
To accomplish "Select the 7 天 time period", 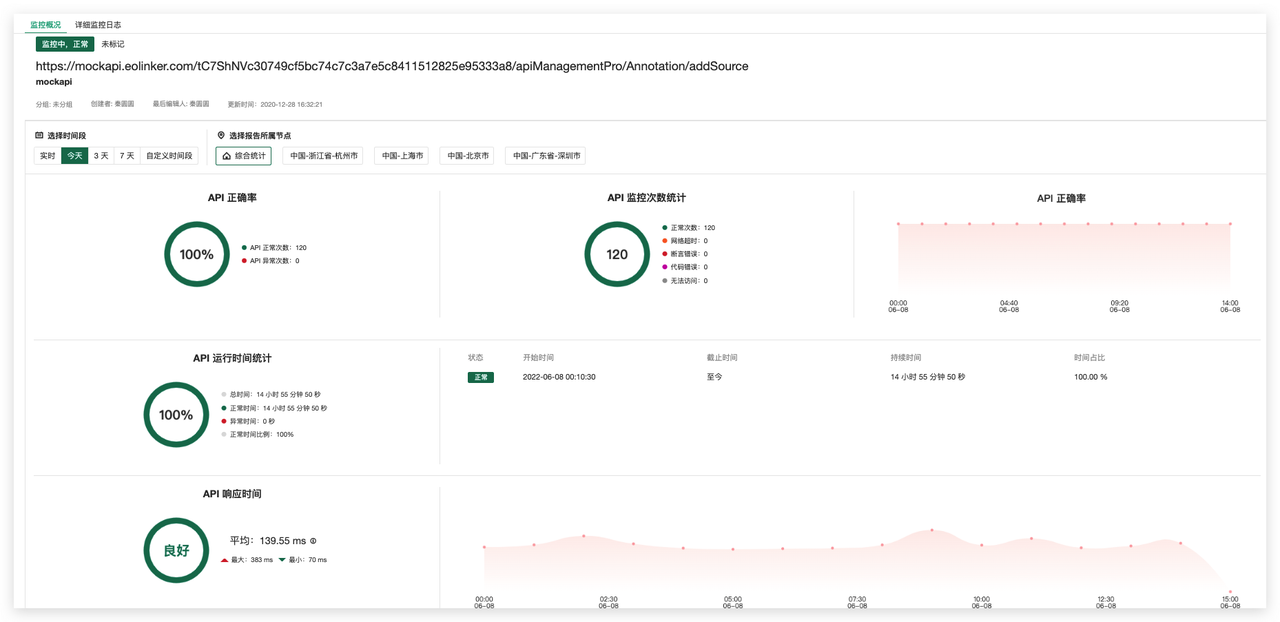I will [x=127, y=156].
